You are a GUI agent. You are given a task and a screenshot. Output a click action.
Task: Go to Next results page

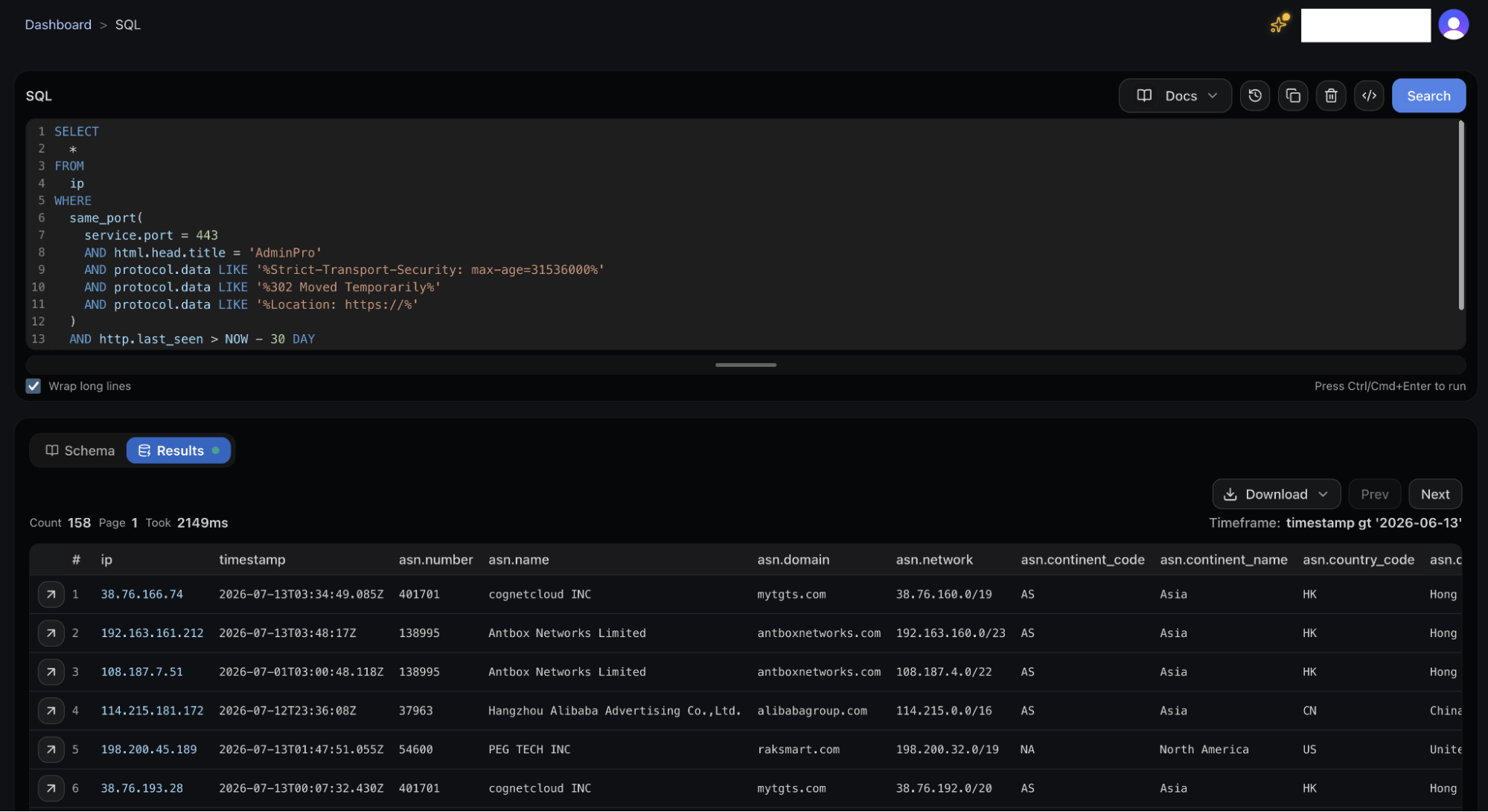tap(1434, 494)
